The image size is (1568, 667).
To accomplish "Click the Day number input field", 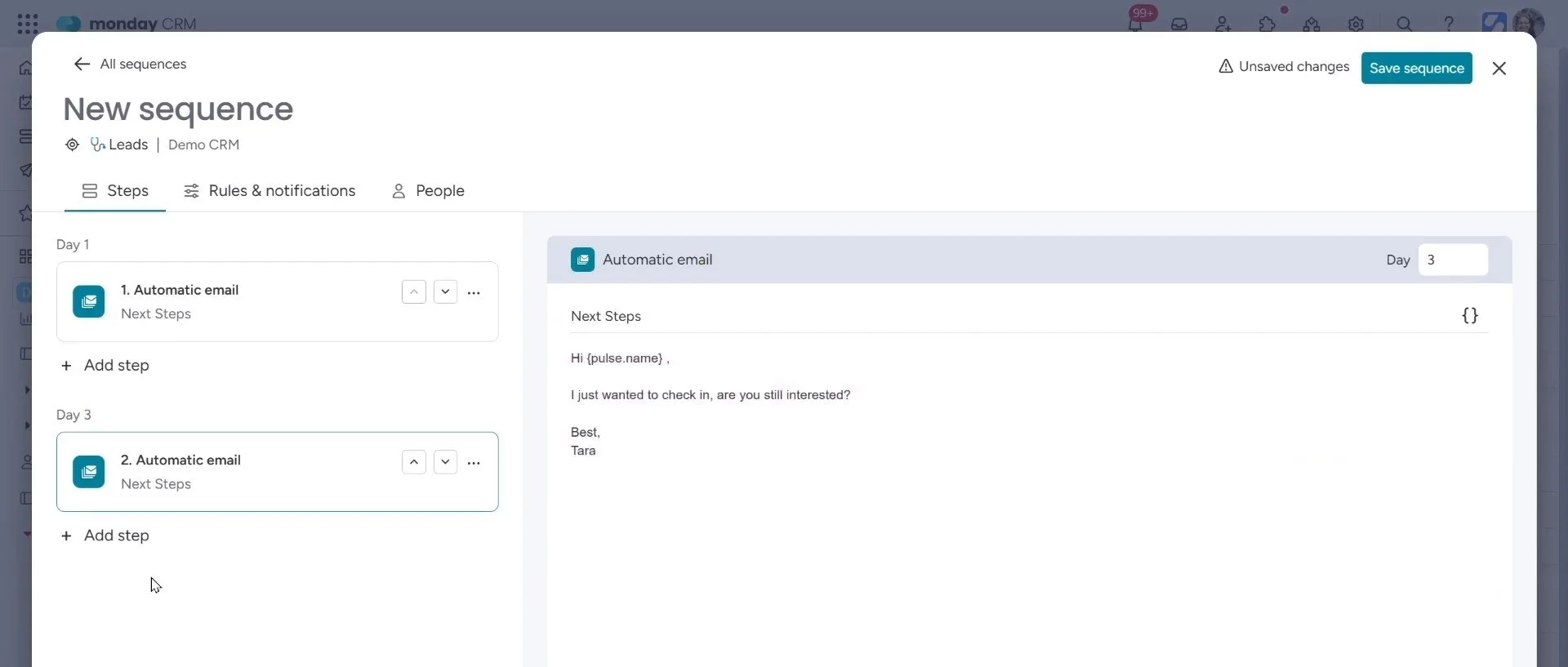I will click(1453, 260).
